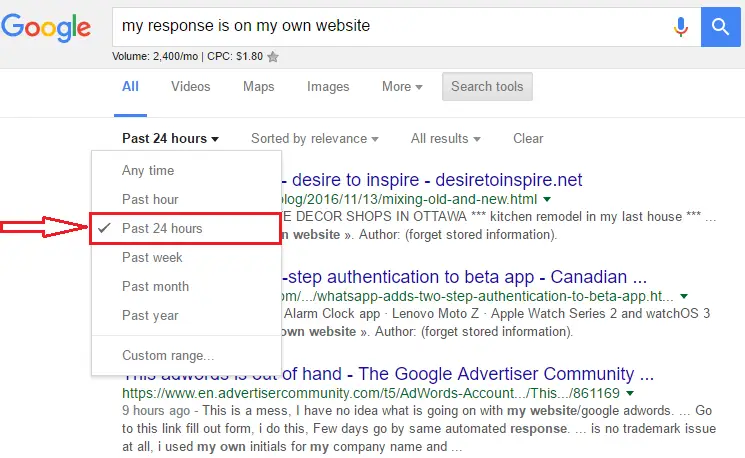Choose Past month time filter option
Viewport: 745px width, 458px height.
click(155, 287)
